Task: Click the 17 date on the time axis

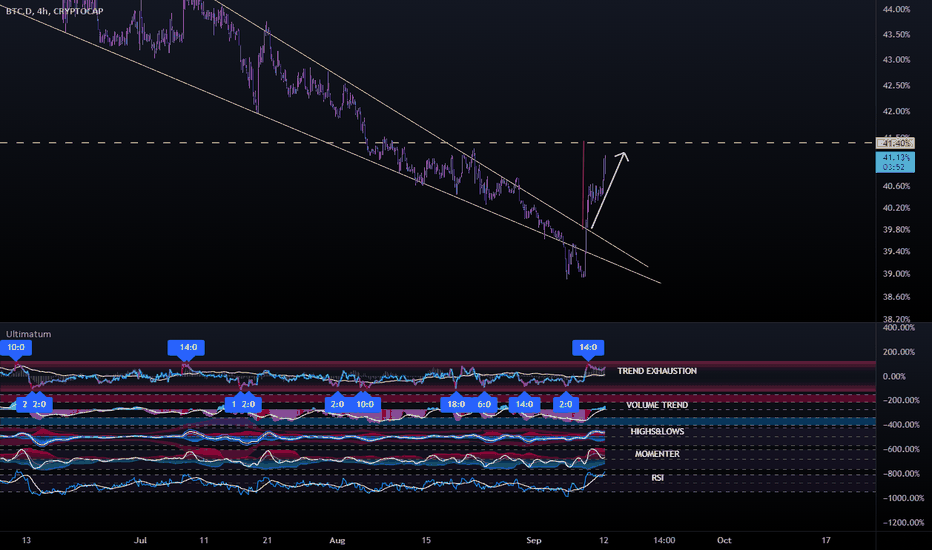Action: tap(826, 540)
